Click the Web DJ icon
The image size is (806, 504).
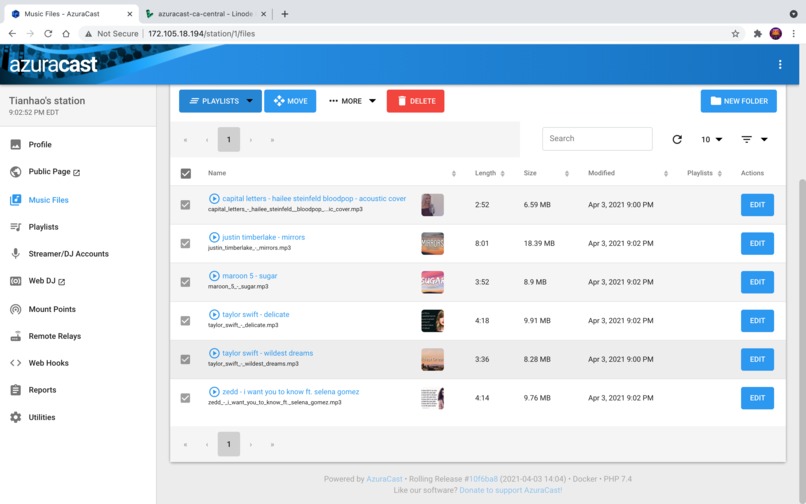point(16,281)
